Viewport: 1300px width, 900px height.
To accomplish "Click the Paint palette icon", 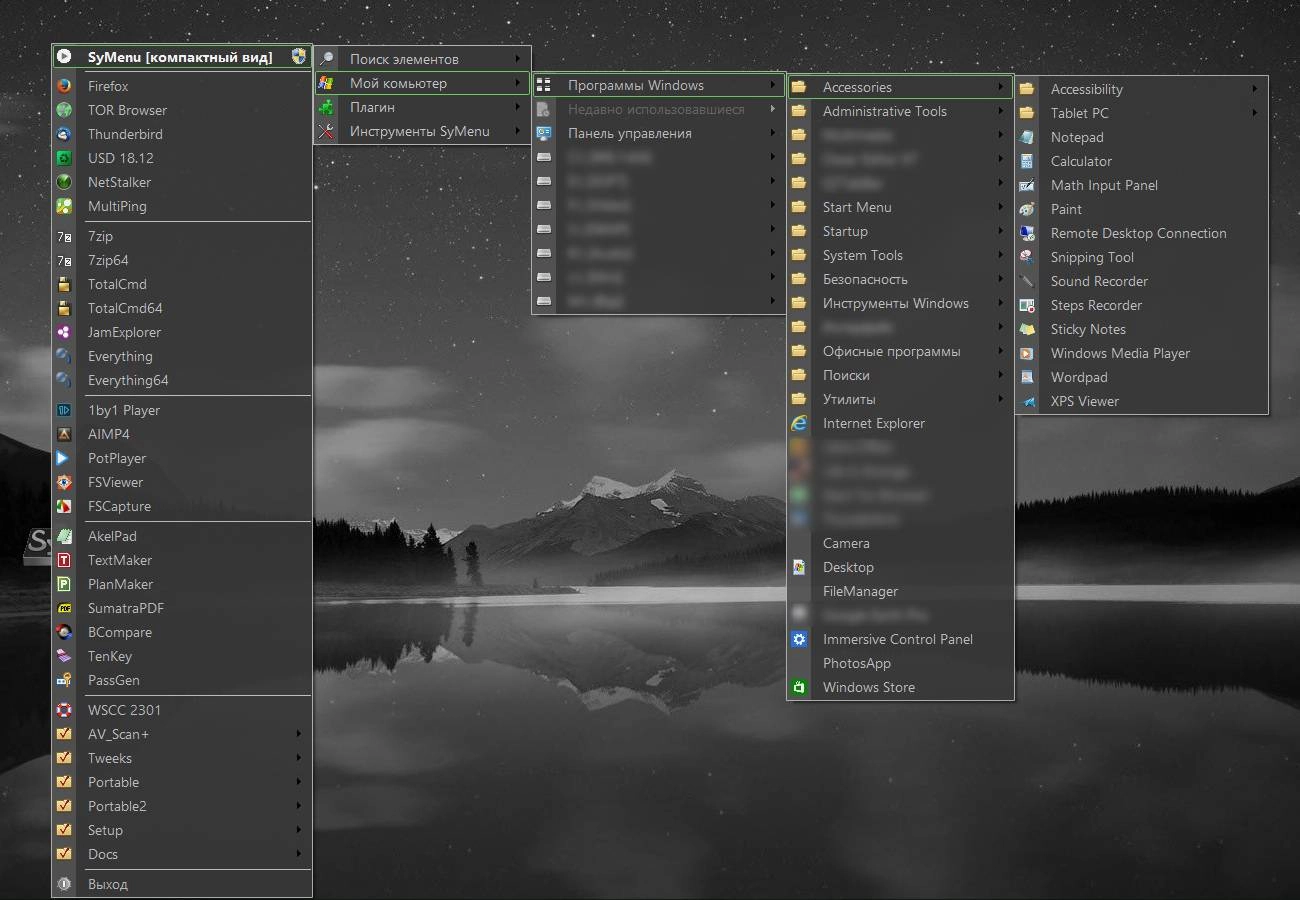I will 1027,209.
